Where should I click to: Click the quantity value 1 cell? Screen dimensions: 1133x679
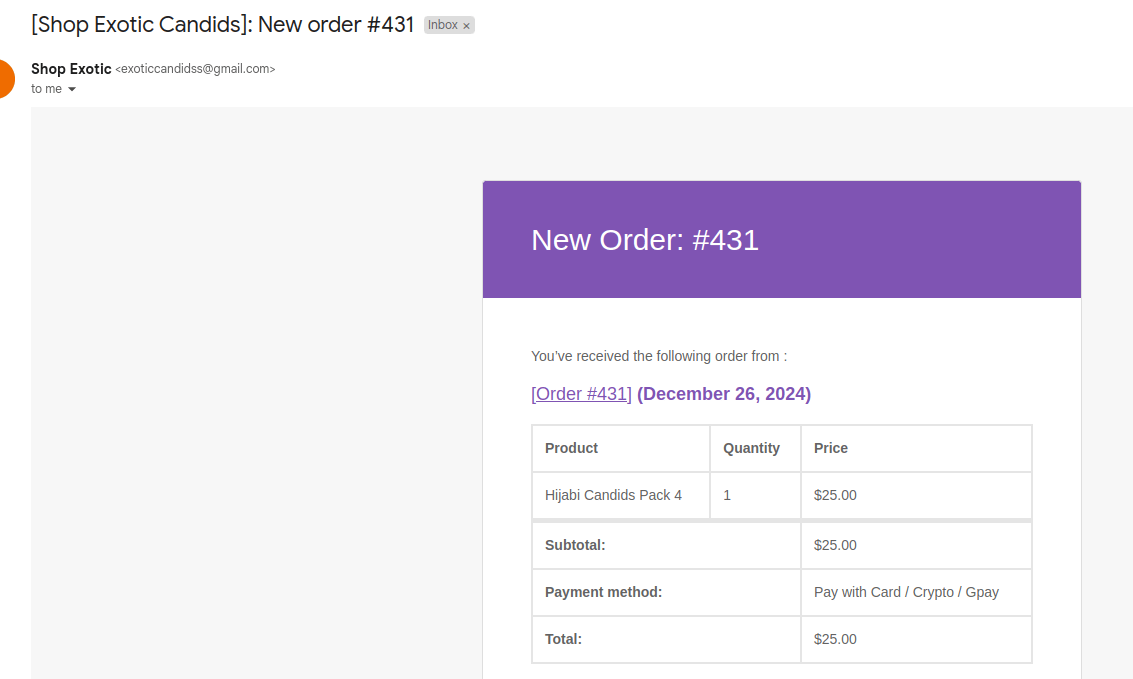point(727,495)
